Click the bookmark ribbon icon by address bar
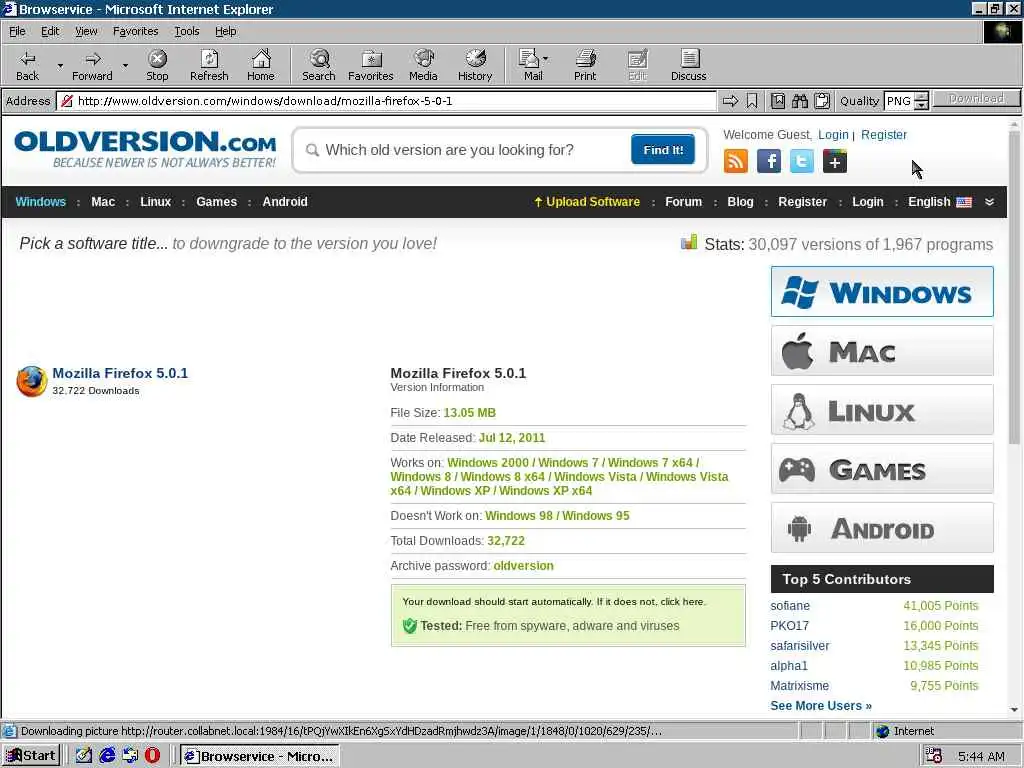The image size is (1024, 768). point(752,101)
